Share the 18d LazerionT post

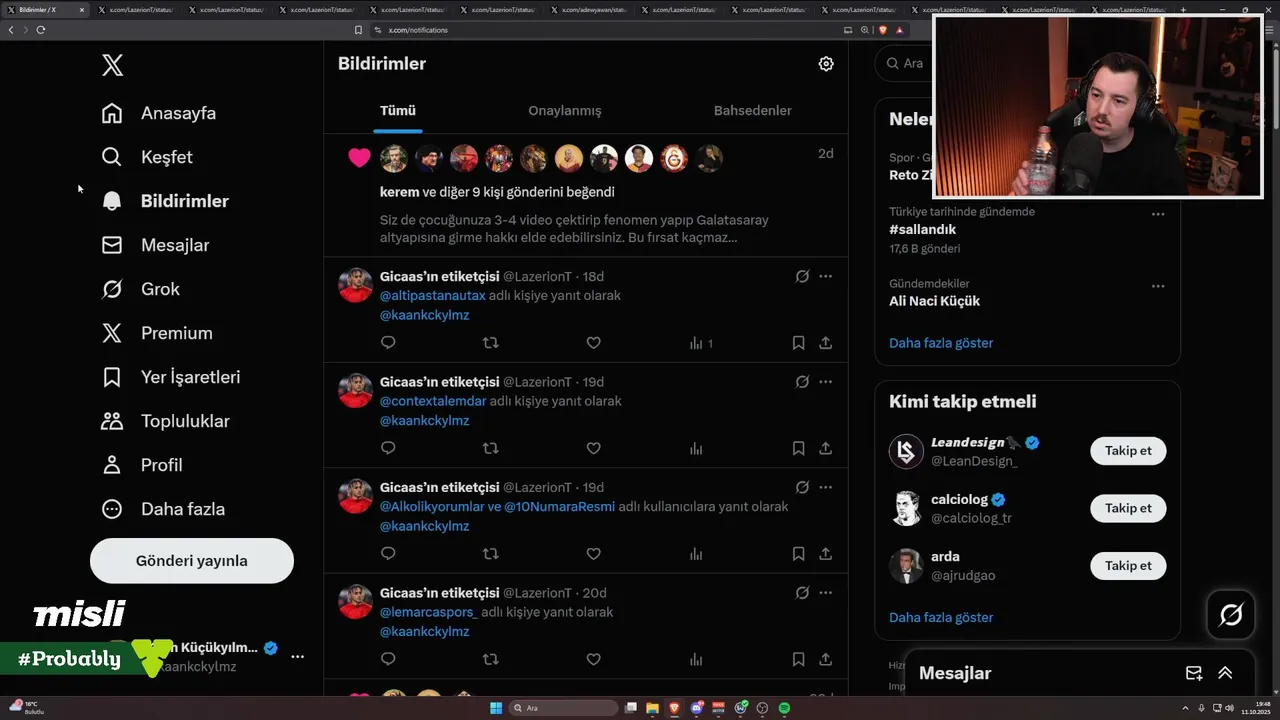click(825, 343)
